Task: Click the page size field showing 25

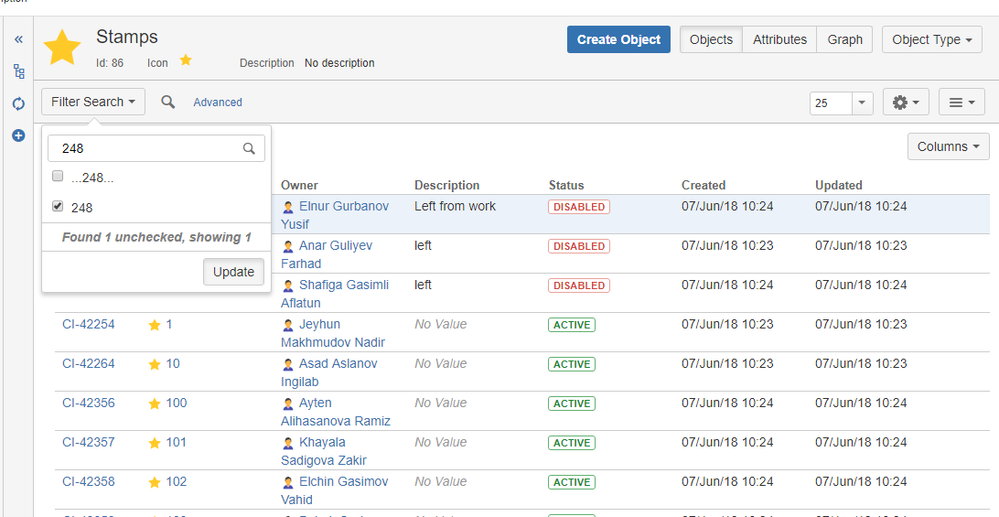Action: pyautogui.click(x=831, y=103)
